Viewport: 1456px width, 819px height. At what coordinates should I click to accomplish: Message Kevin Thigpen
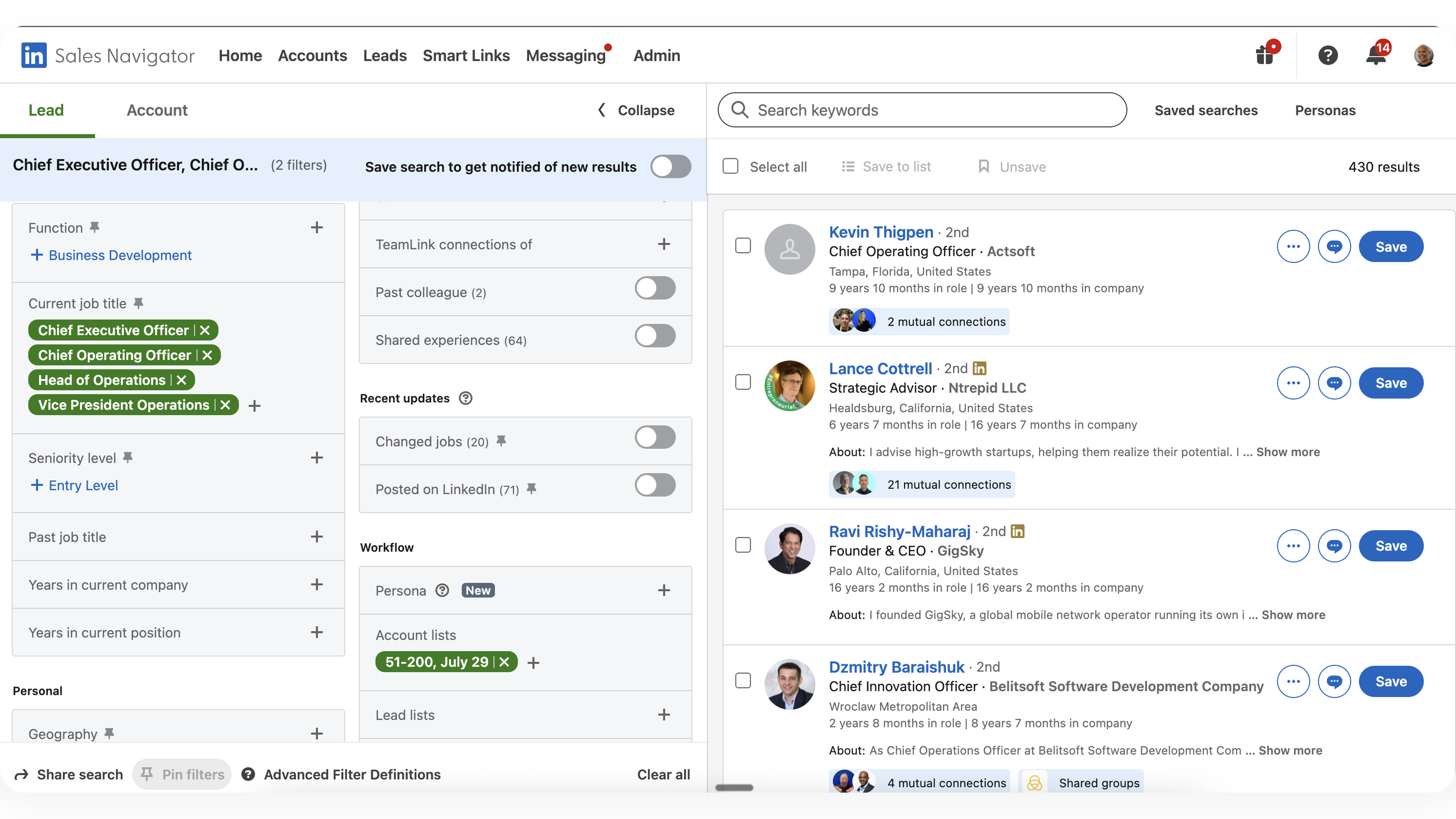point(1334,247)
